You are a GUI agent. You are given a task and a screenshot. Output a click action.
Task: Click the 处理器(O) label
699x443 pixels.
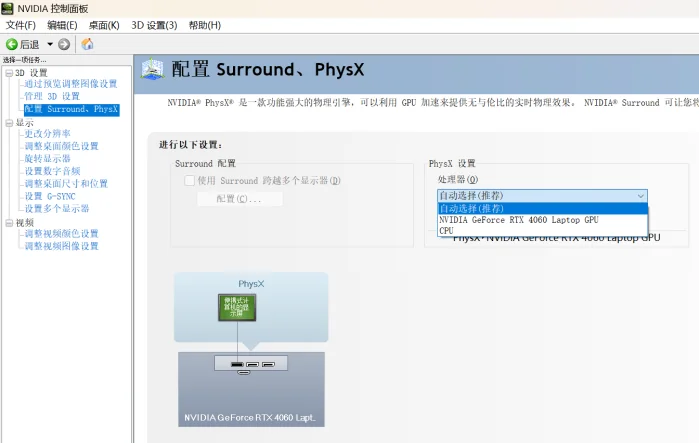458,180
